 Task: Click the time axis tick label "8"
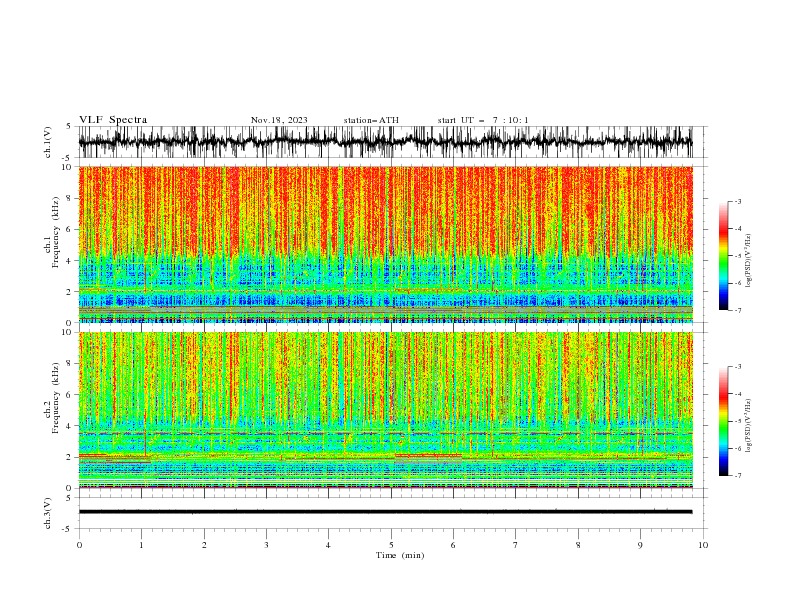pyautogui.click(x=578, y=545)
